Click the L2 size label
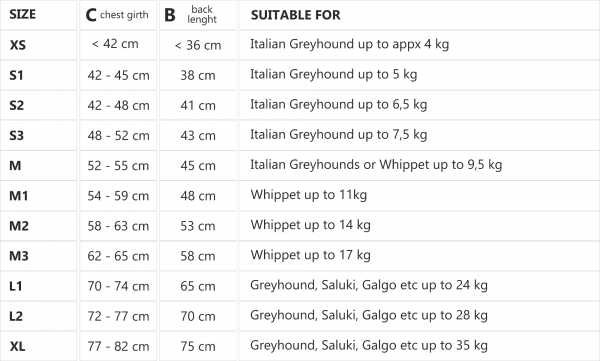600x361 pixels. (16, 316)
